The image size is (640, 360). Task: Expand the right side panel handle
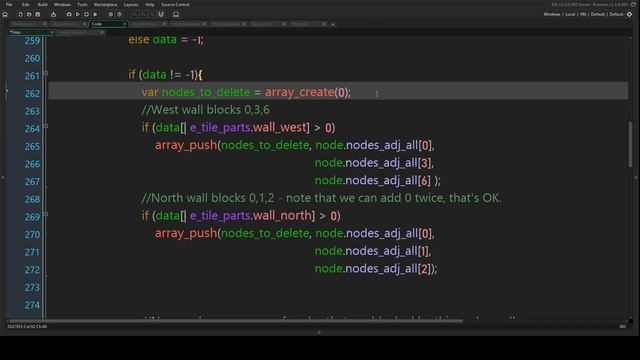636,178
